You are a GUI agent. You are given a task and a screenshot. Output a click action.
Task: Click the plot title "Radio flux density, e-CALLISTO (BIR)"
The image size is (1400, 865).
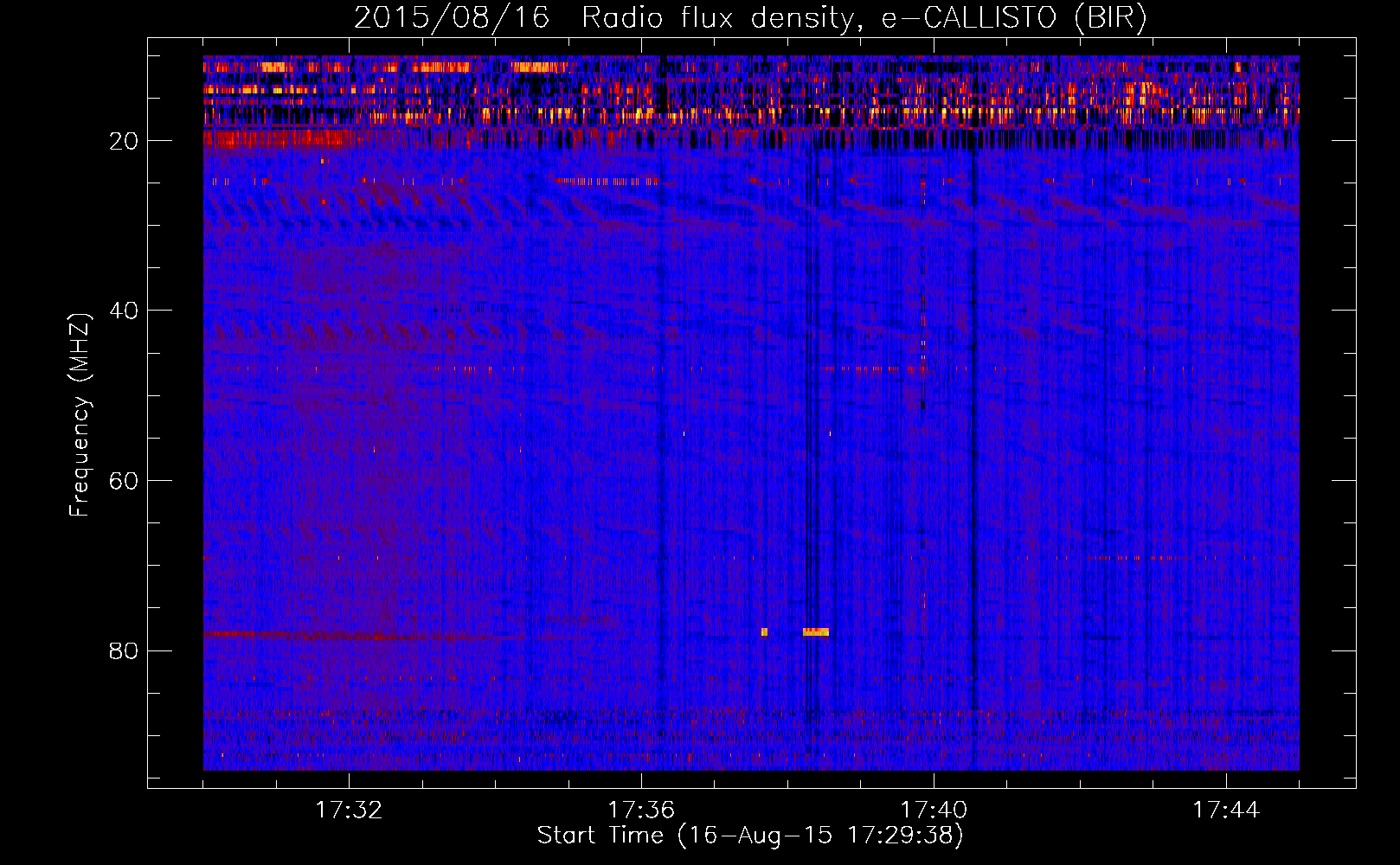coord(864,18)
